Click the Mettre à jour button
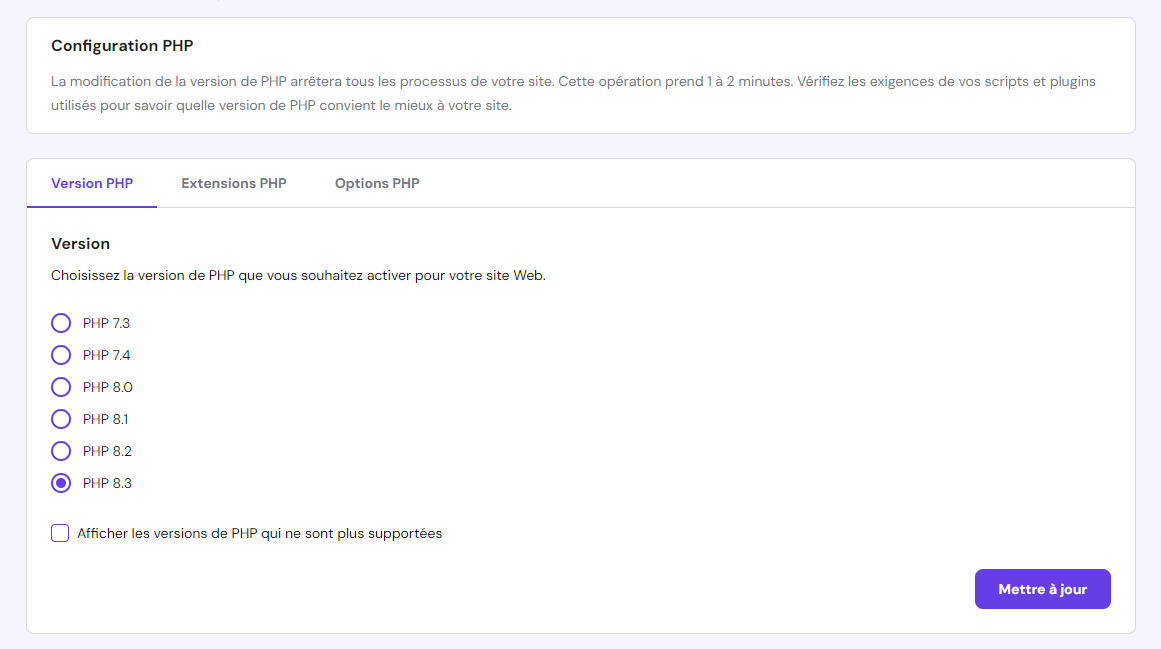Screen dimensions: 1161x649 tap(1042, 589)
